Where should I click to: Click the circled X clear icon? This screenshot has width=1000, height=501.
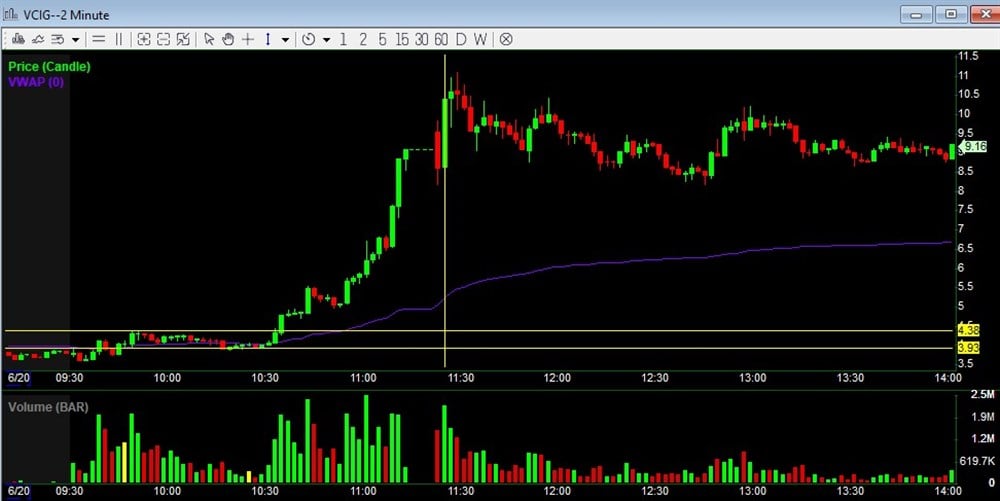[x=506, y=40]
